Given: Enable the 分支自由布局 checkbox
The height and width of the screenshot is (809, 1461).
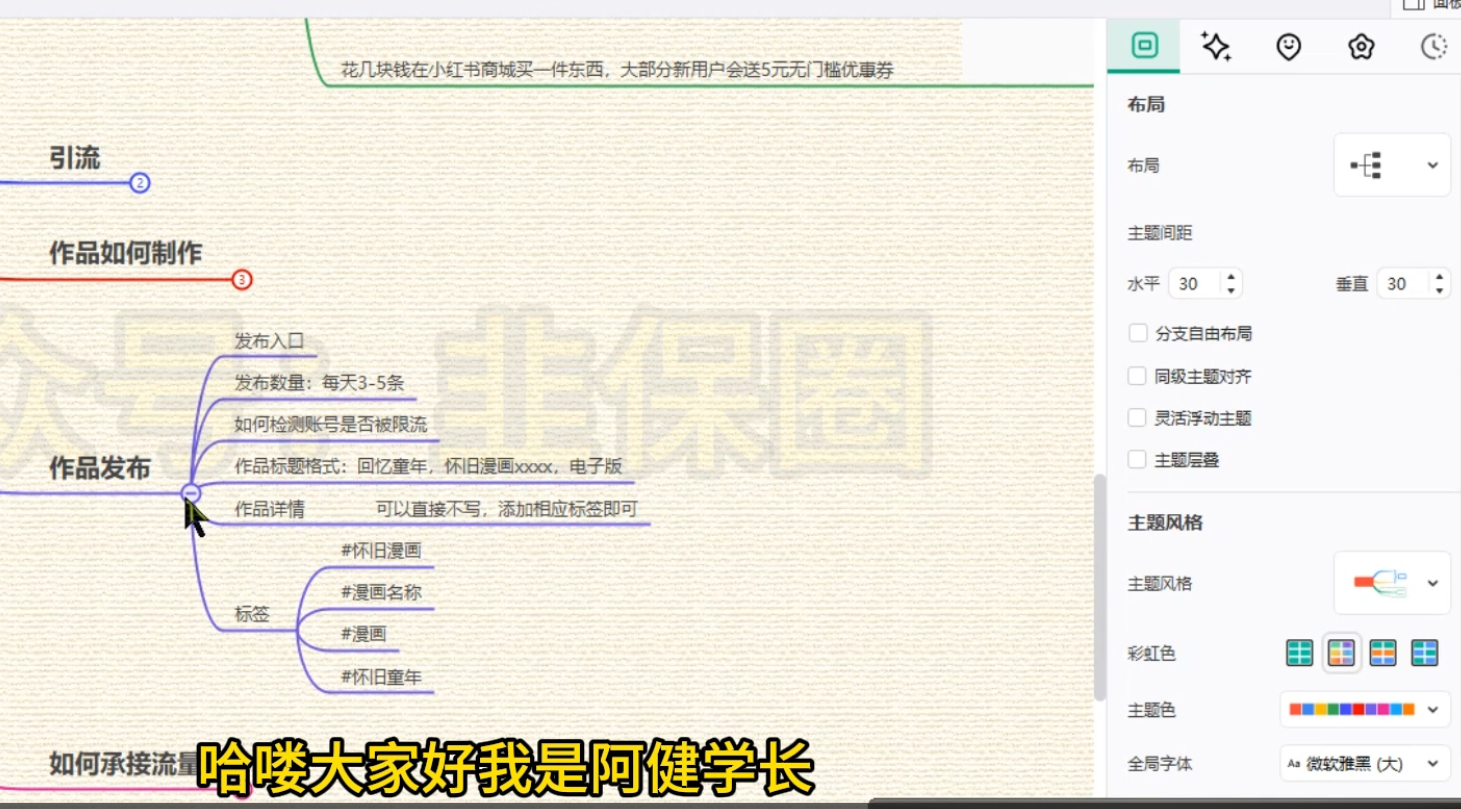Looking at the screenshot, I should (1138, 333).
